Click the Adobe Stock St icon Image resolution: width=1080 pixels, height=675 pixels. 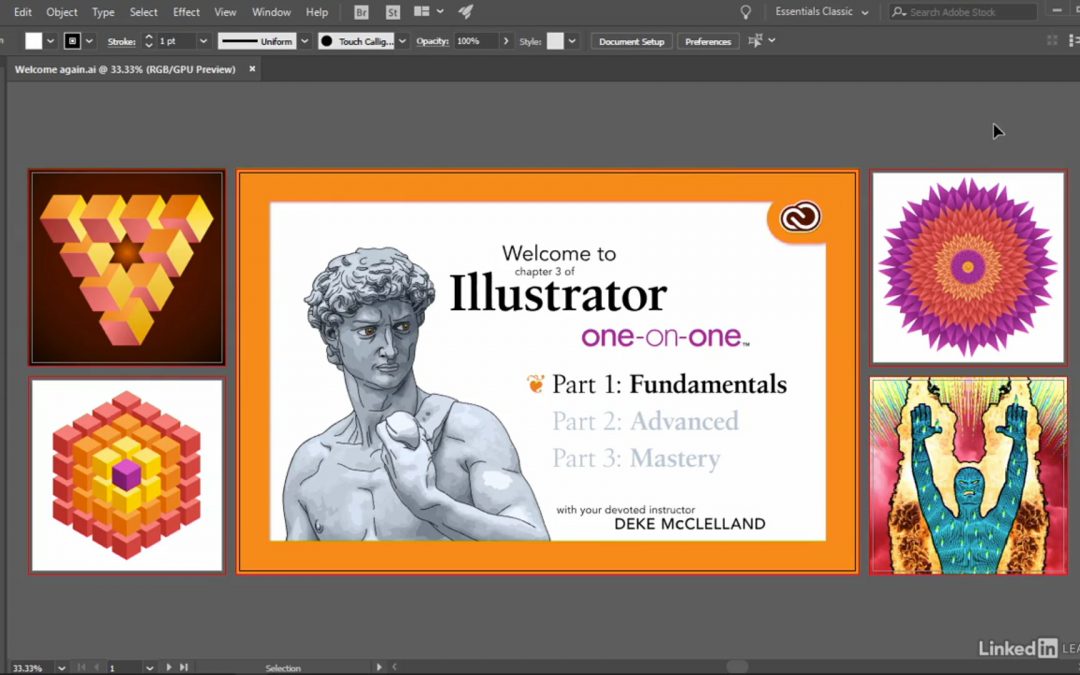(x=392, y=12)
